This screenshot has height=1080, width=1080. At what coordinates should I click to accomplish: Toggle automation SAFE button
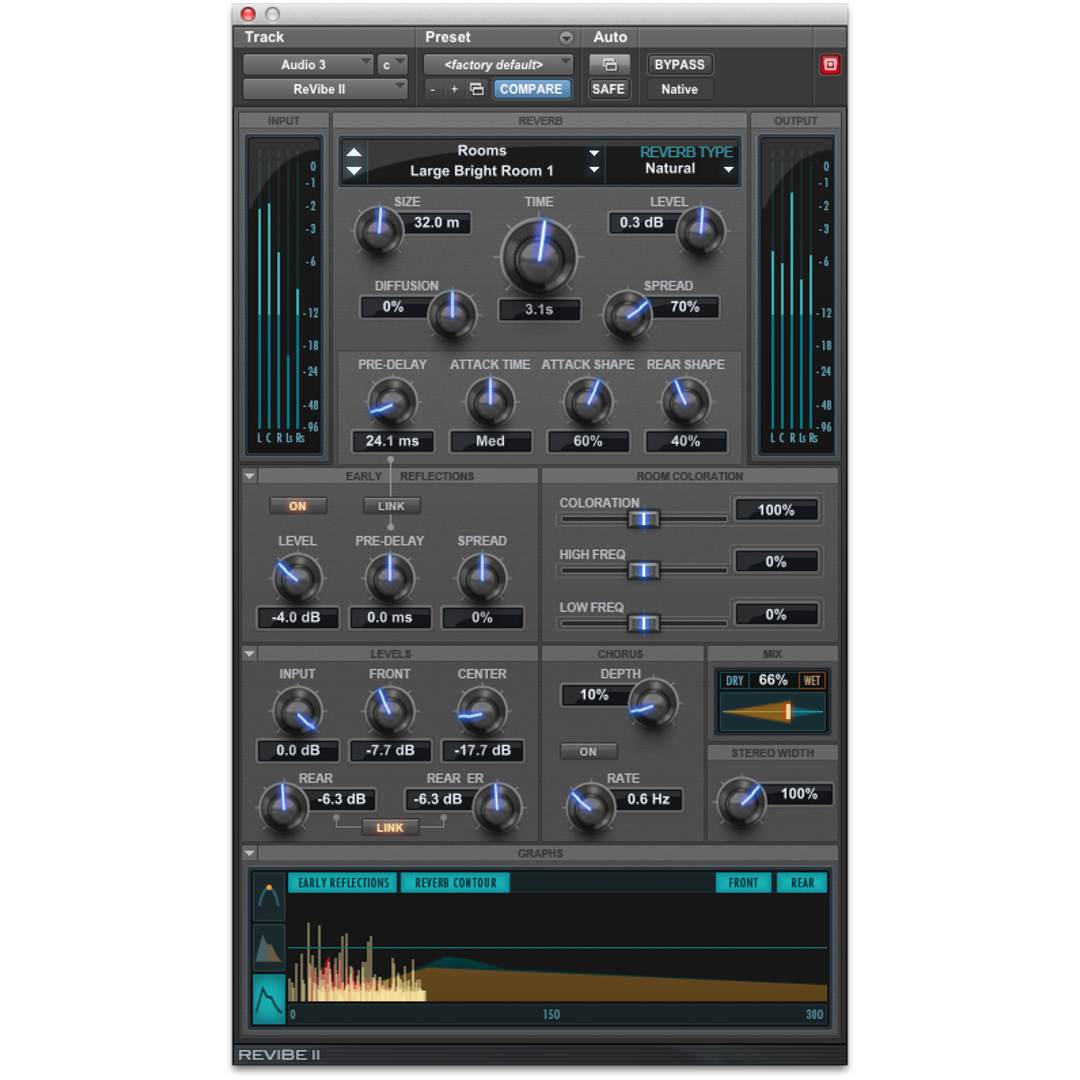click(608, 89)
